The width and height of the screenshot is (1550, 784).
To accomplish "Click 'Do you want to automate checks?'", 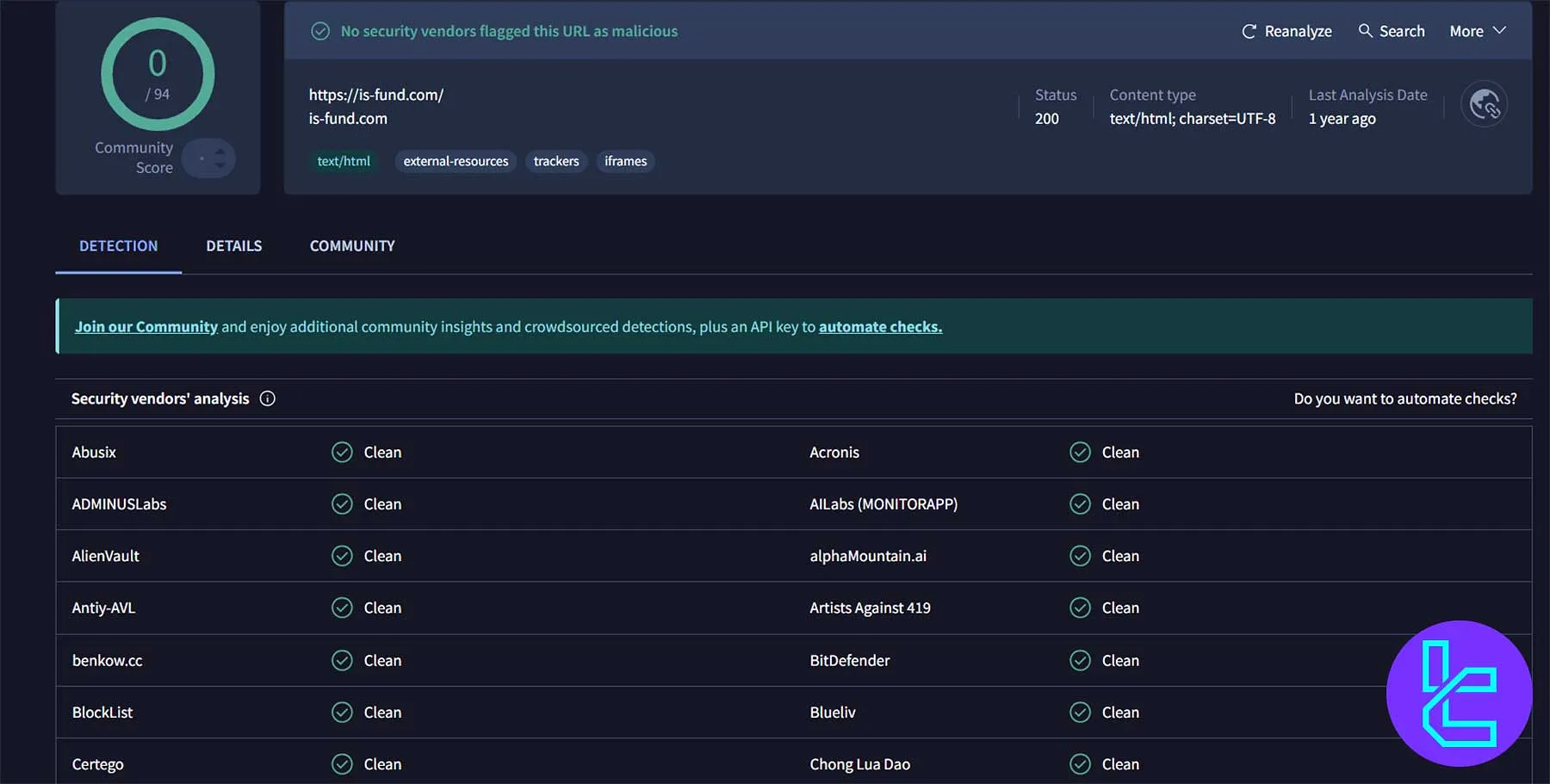I will click(1405, 398).
